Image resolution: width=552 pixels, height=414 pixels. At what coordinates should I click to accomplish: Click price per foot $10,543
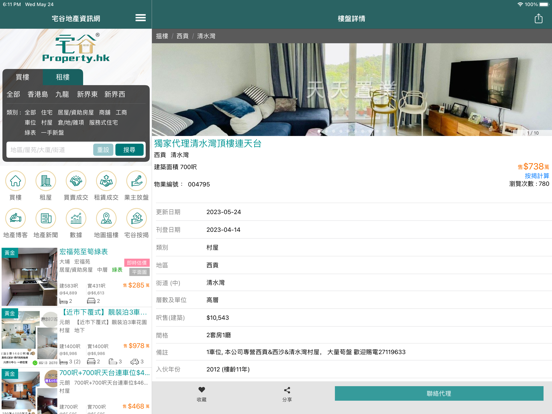click(218, 318)
